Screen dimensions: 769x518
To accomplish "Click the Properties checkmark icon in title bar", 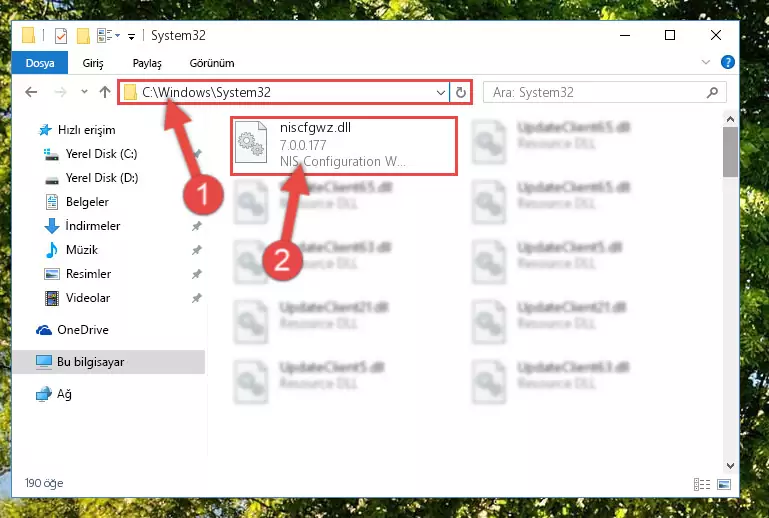I will [x=61, y=36].
